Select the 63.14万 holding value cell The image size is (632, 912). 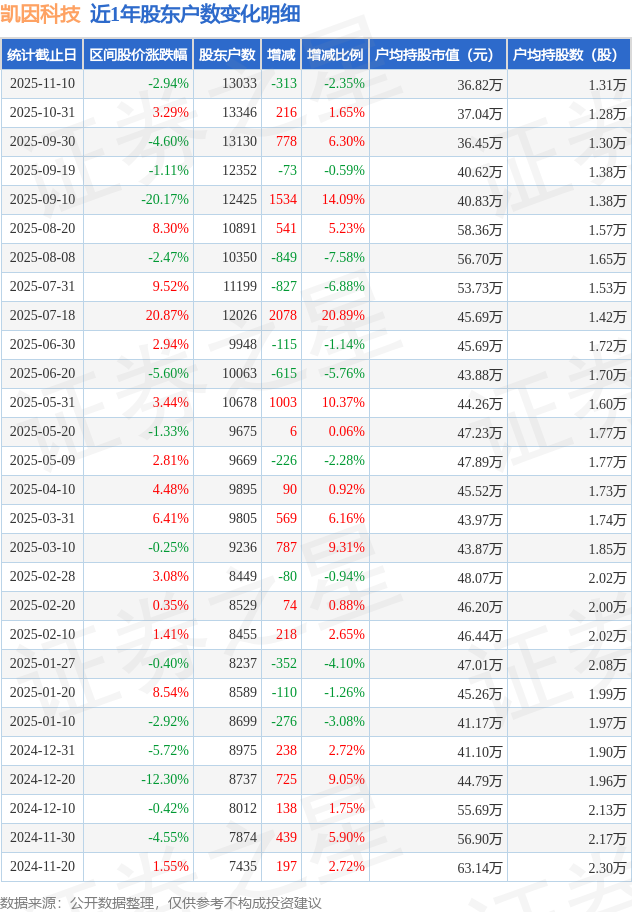(x=480, y=867)
